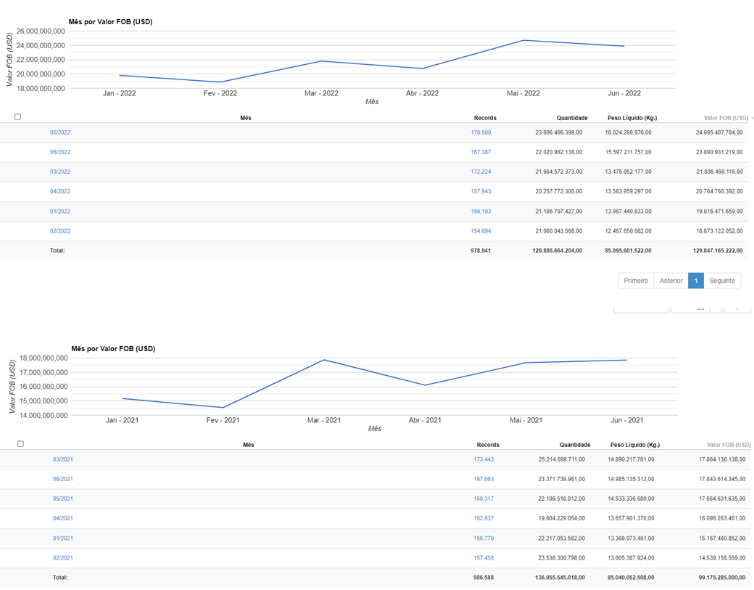The image size is (754, 590).
Task: Open the 05/2022 month link
Action: point(60,132)
